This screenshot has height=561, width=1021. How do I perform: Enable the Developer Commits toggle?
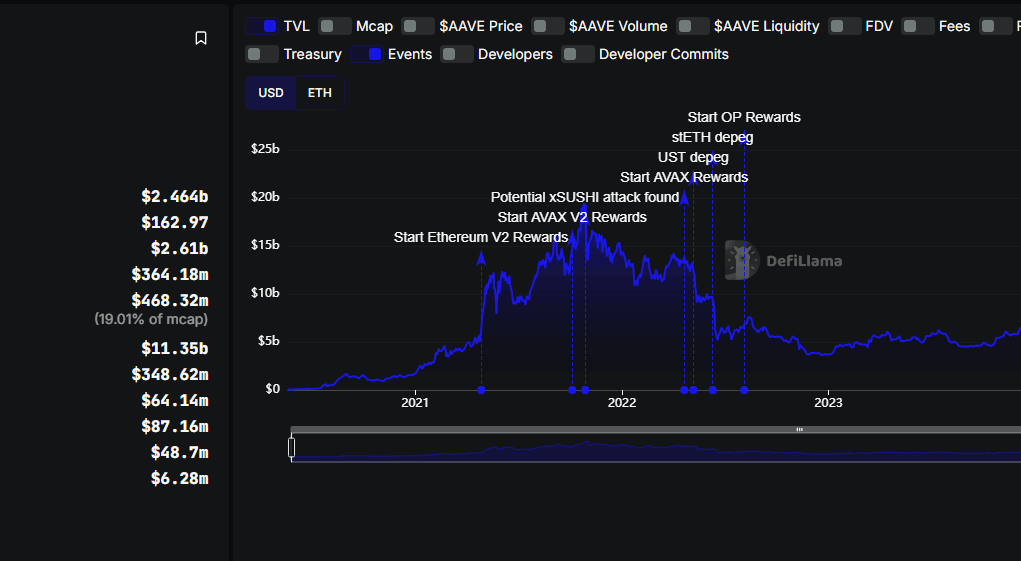click(578, 54)
